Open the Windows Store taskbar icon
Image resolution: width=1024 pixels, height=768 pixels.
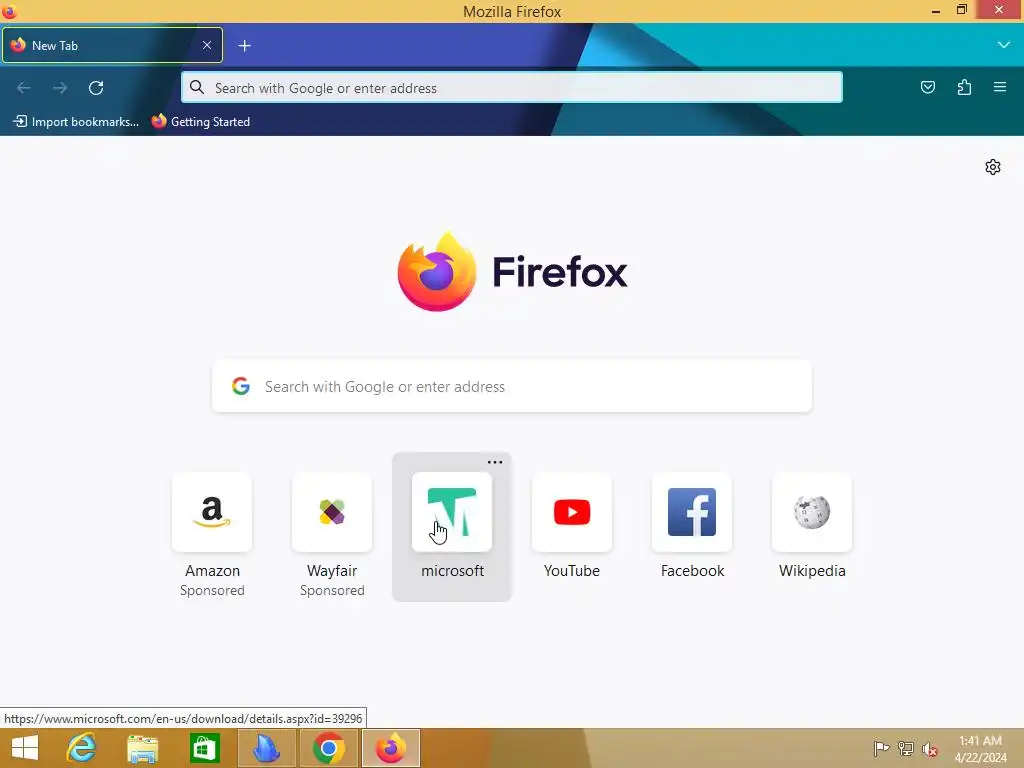(x=204, y=748)
